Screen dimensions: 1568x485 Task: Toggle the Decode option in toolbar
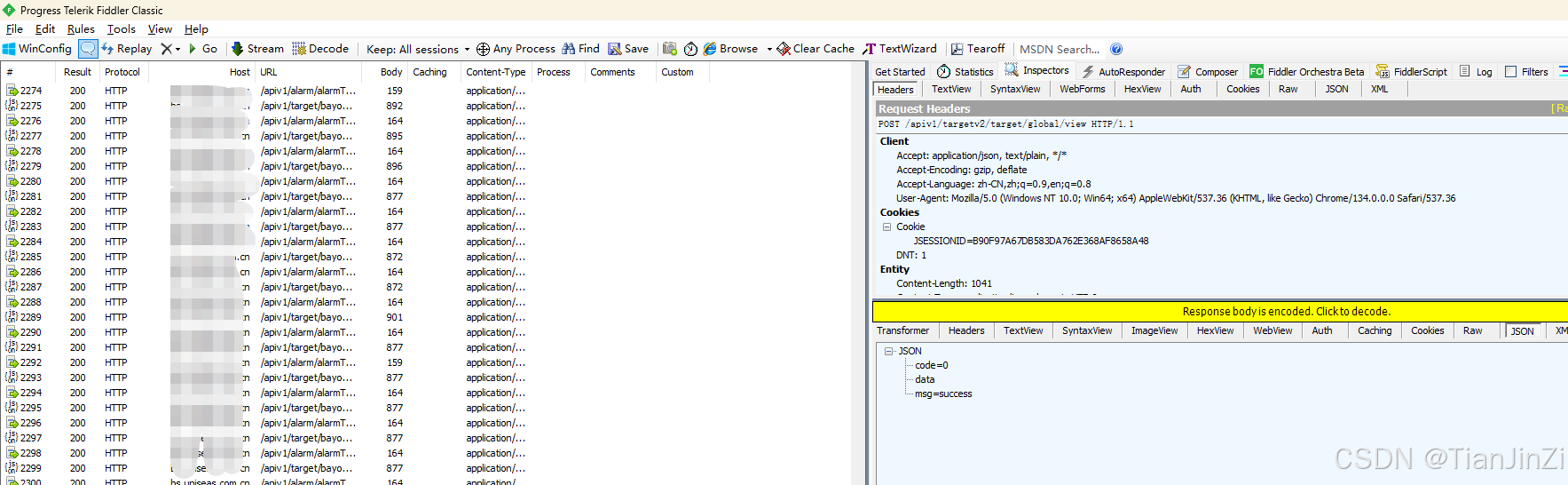(320, 49)
